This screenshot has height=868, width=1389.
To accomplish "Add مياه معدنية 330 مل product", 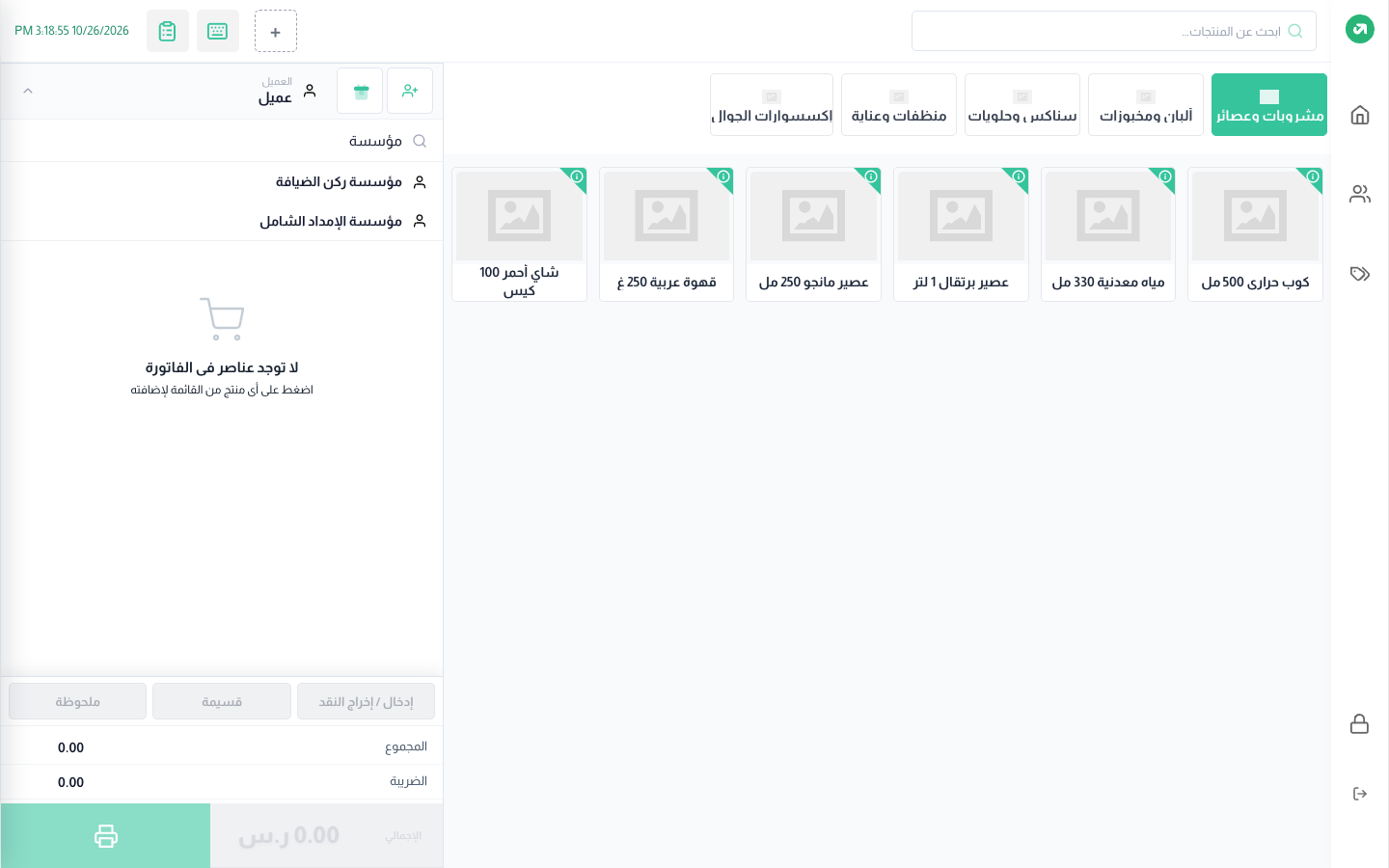I will 1108,234.
